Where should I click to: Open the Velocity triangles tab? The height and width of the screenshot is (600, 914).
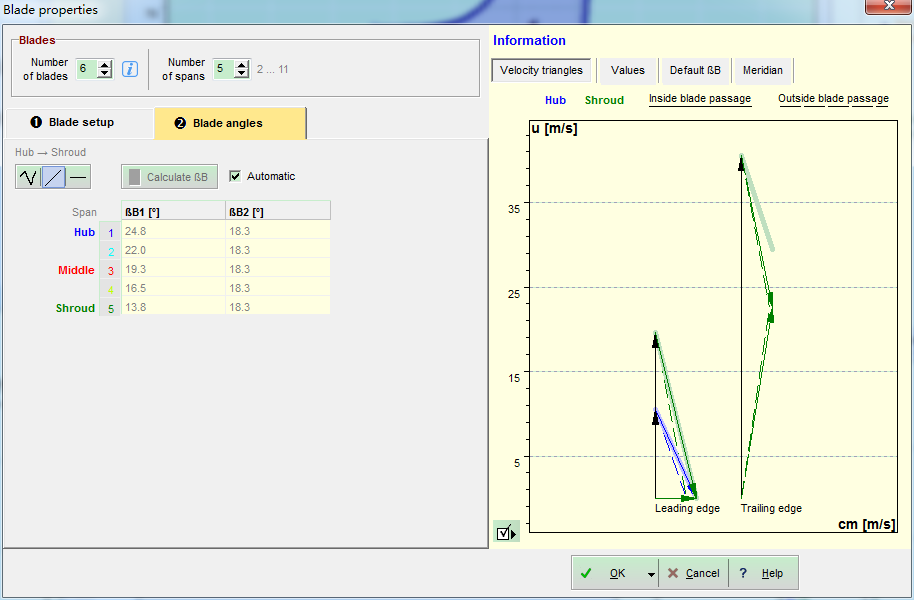coord(541,71)
